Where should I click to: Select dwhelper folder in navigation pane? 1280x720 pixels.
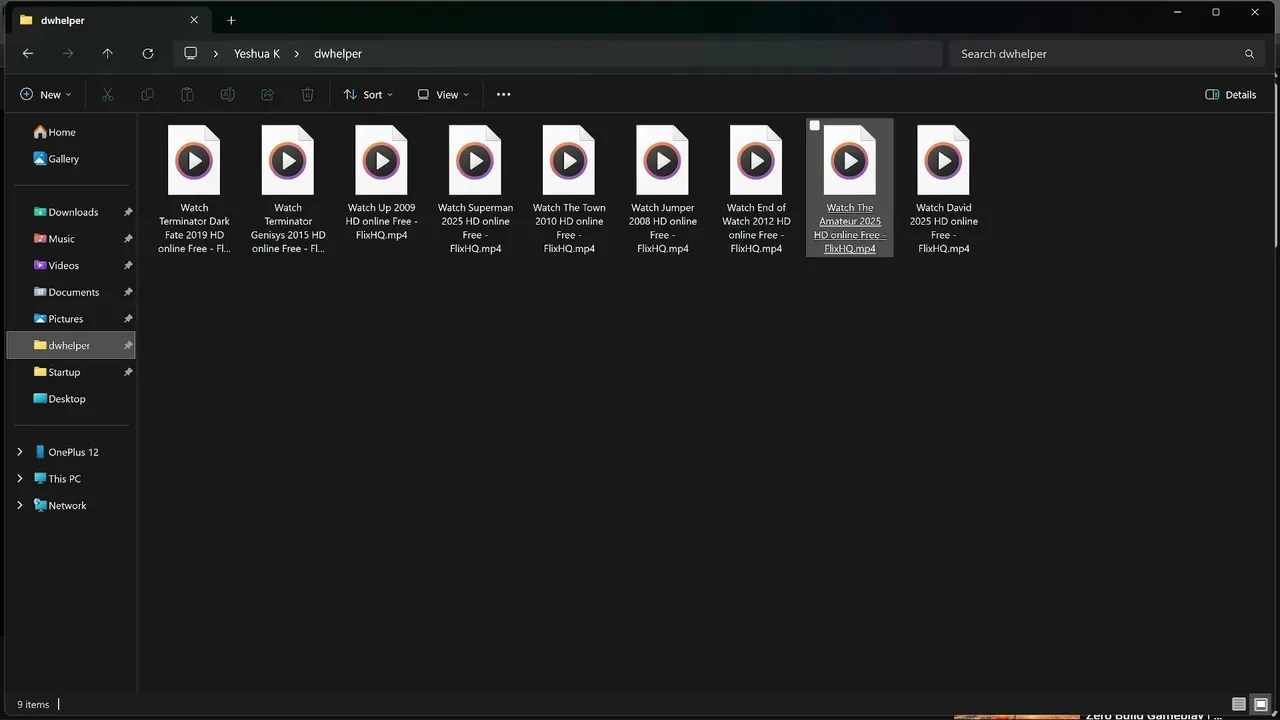(70, 345)
